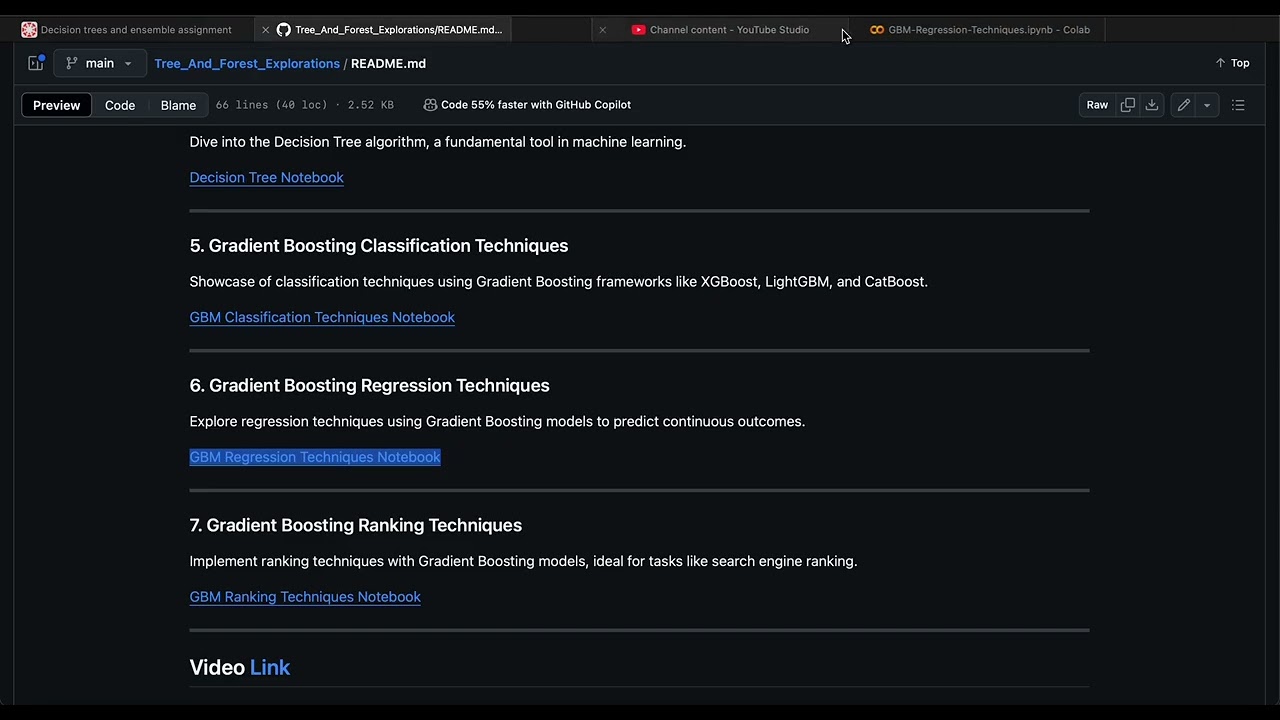Switch to Blame view mode
The image size is (1280, 720).
point(178,105)
